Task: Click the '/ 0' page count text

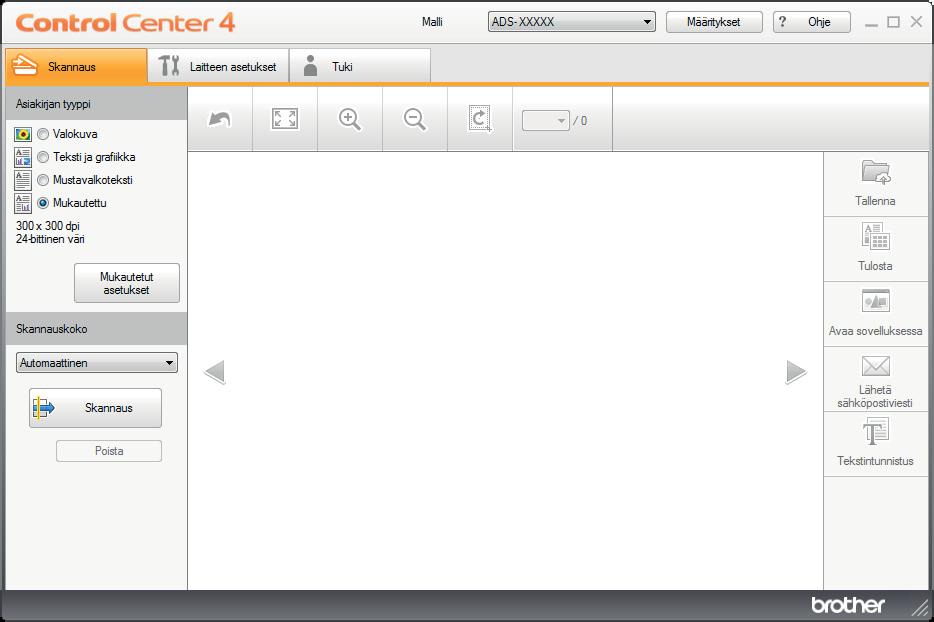Action: (x=580, y=121)
